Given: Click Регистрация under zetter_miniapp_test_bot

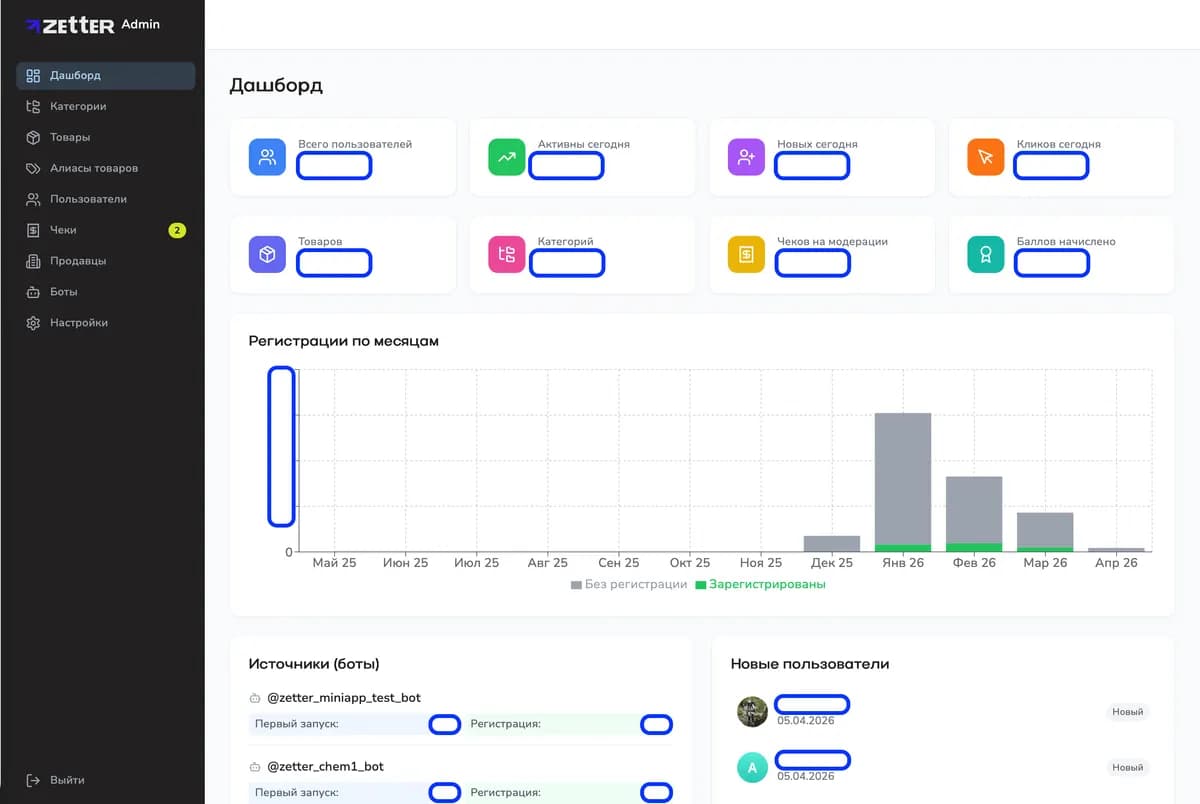Looking at the screenshot, I should pyautogui.click(x=505, y=724).
